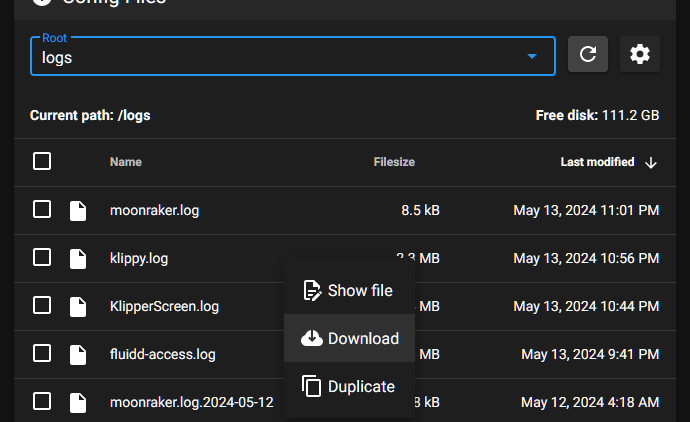Check the KlipperScreen.log checkbox

click(42, 305)
